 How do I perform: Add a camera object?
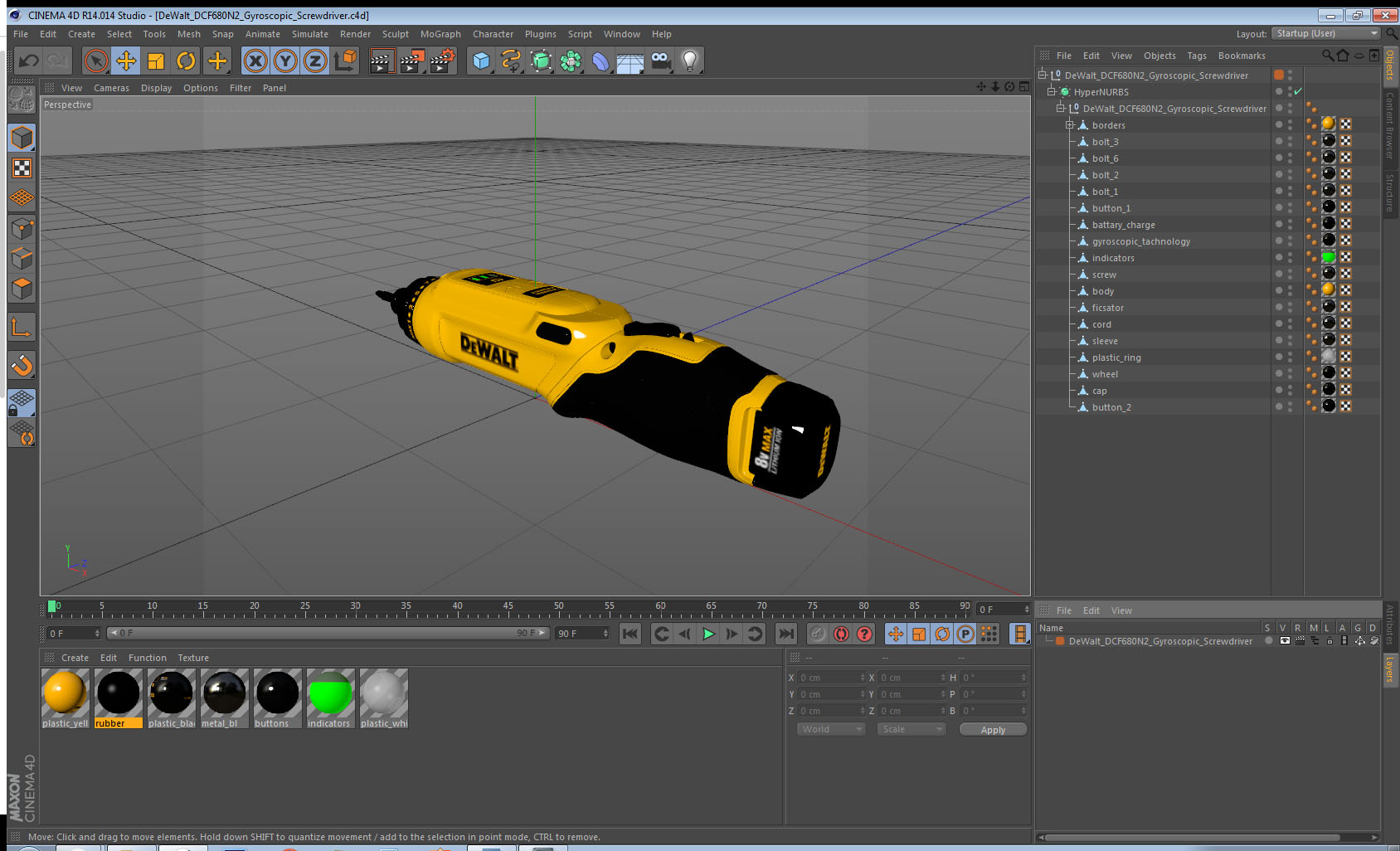coord(660,61)
